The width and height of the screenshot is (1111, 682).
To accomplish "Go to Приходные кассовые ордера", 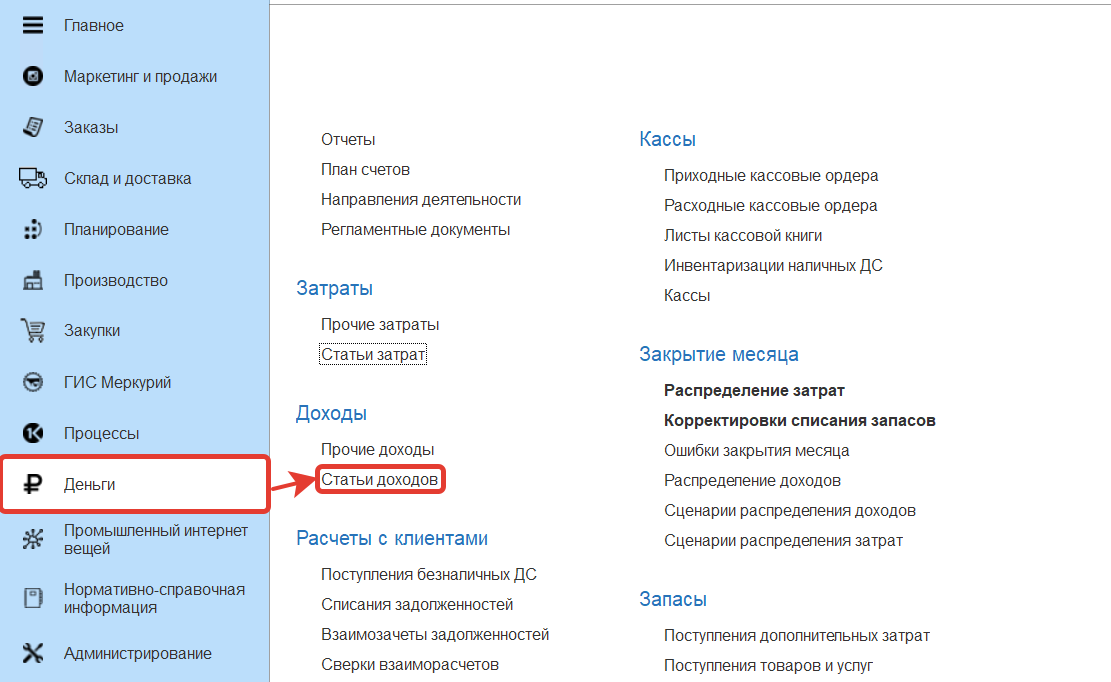I will pyautogui.click(x=770, y=176).
